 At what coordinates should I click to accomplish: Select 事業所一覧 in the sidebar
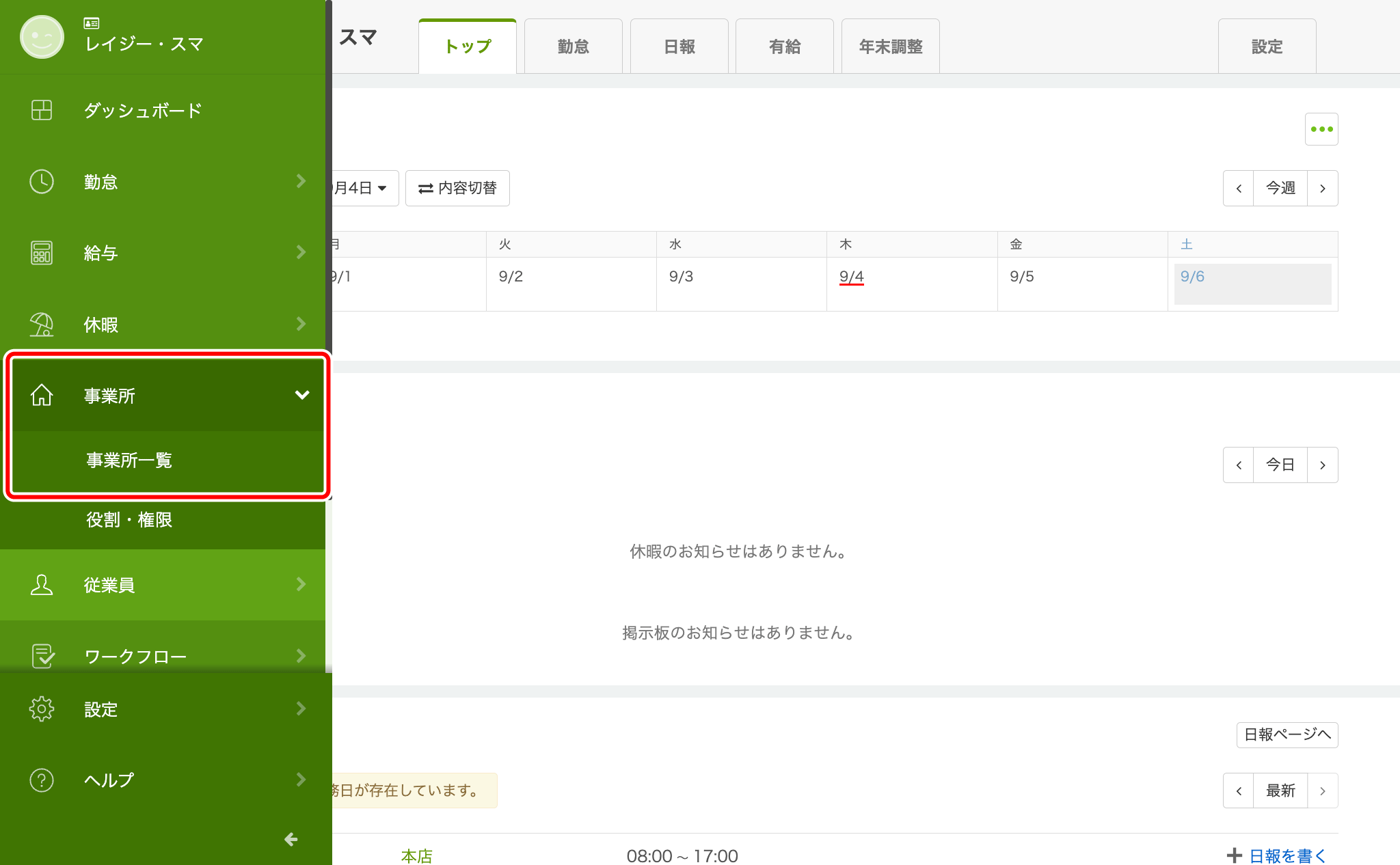[129, 461]
